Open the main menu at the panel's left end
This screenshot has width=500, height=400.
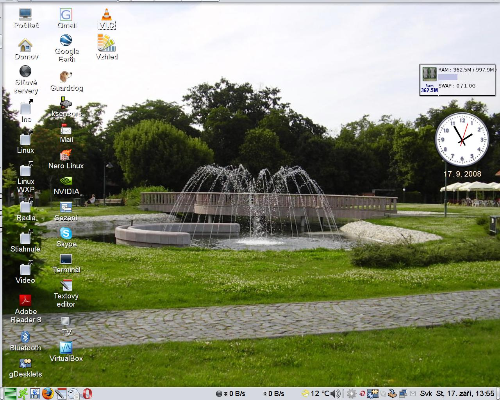click(10, 394)
